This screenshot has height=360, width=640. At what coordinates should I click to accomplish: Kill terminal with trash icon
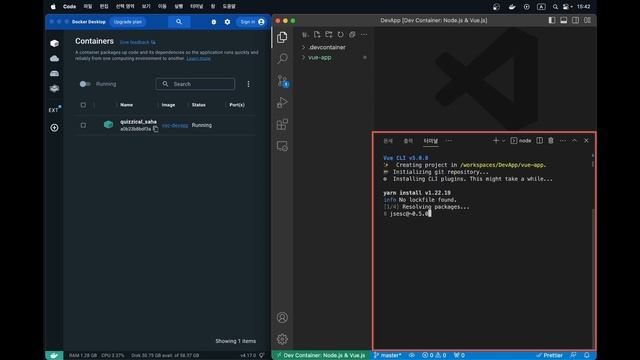click(x=551, y=140)
